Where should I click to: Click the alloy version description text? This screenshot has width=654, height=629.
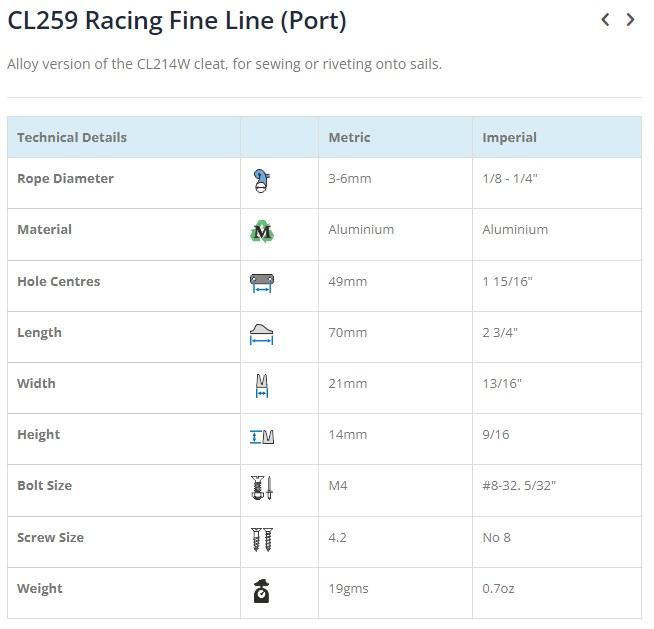pos(224,64)
